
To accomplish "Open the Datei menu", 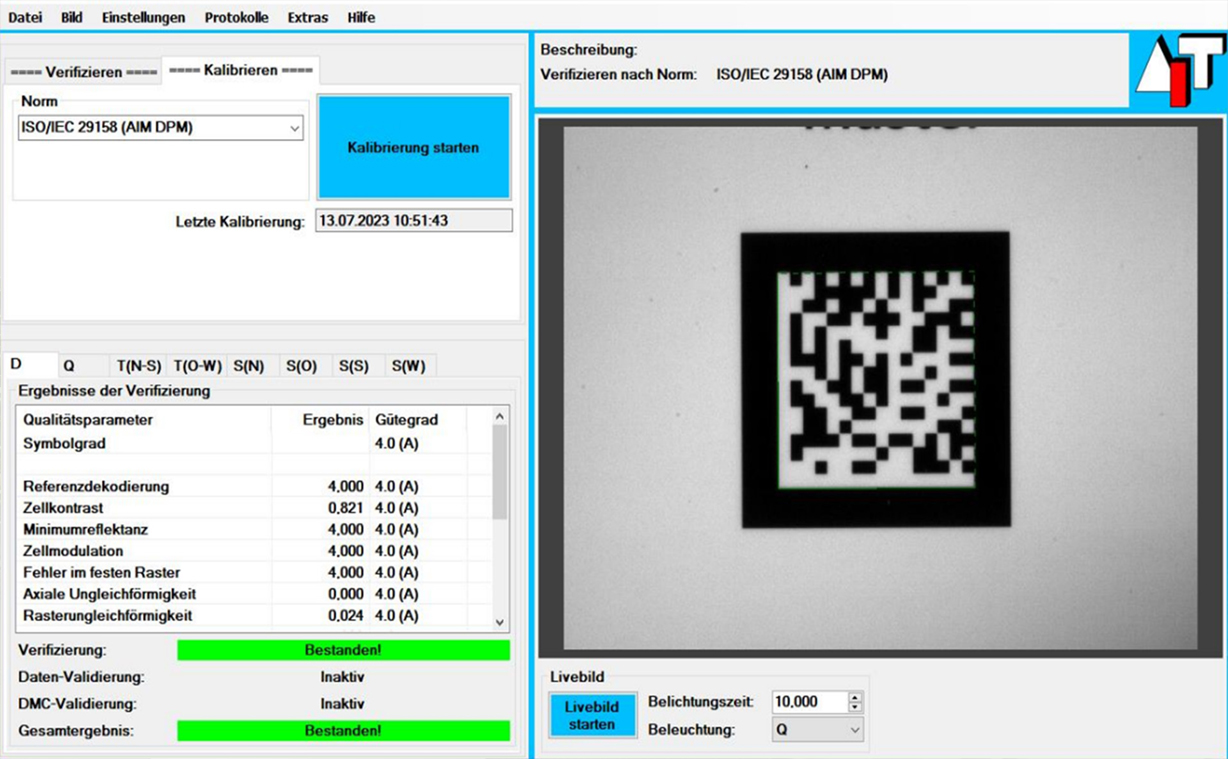I will point(25,17).
